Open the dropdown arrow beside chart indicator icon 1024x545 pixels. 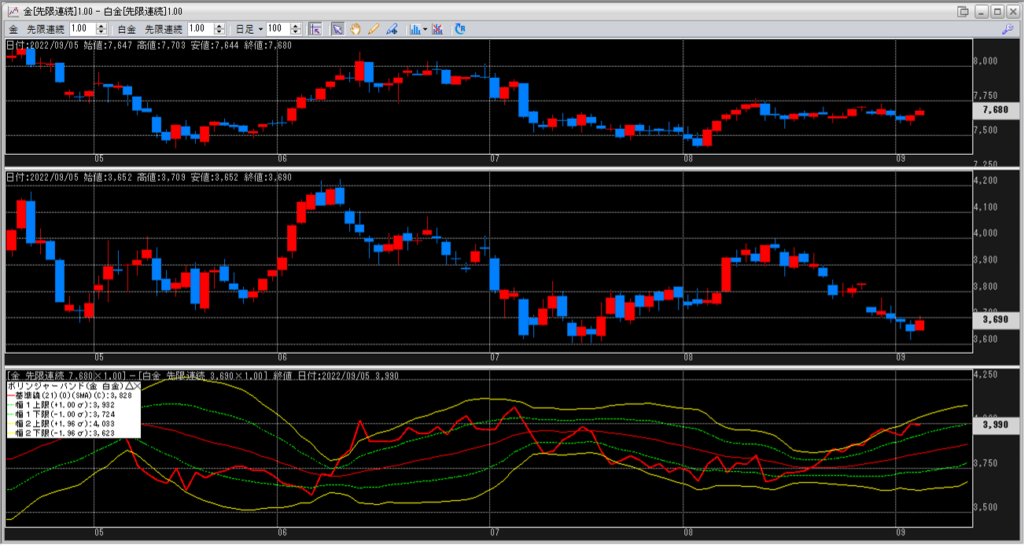click(424, 29)
